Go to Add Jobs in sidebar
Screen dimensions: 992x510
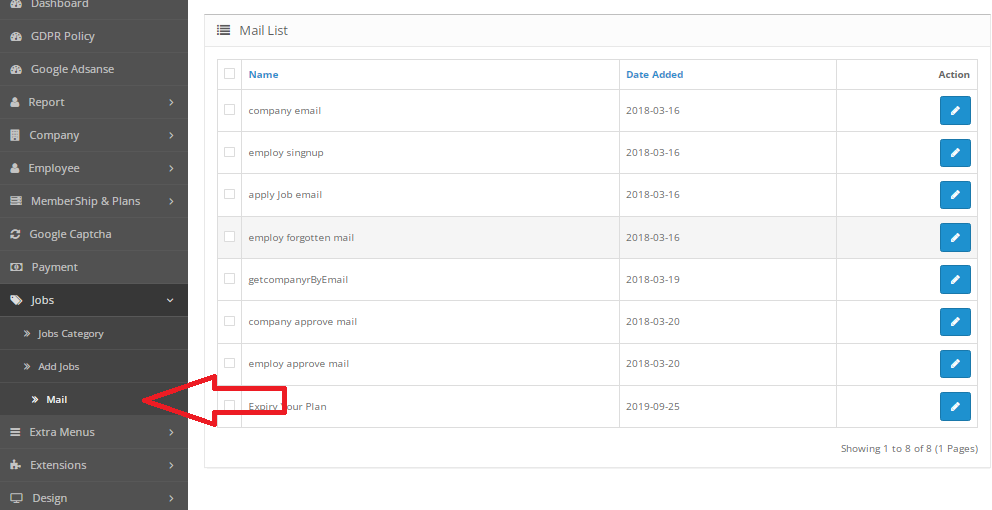[x=58, y=367]
